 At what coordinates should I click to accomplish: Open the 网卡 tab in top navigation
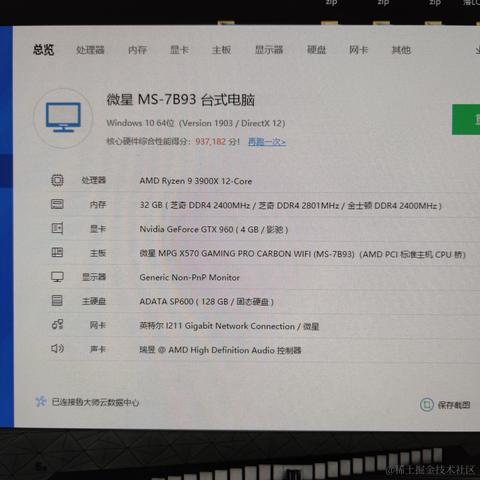coord(358,50)
